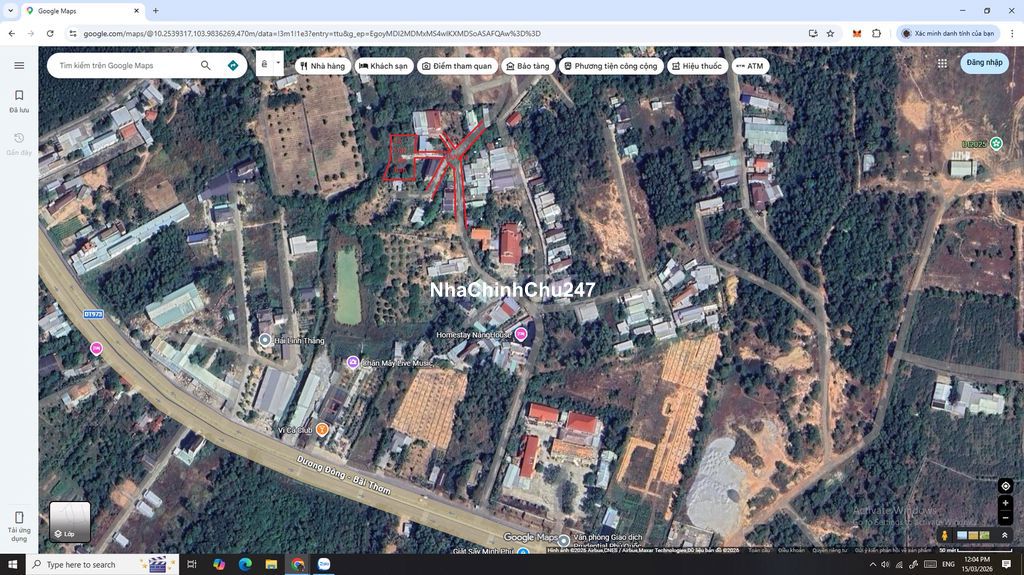Viewport: 1024px width, 575px height.
Task: Expand the imagery panel double chevron
Action: pos(1005,535)
